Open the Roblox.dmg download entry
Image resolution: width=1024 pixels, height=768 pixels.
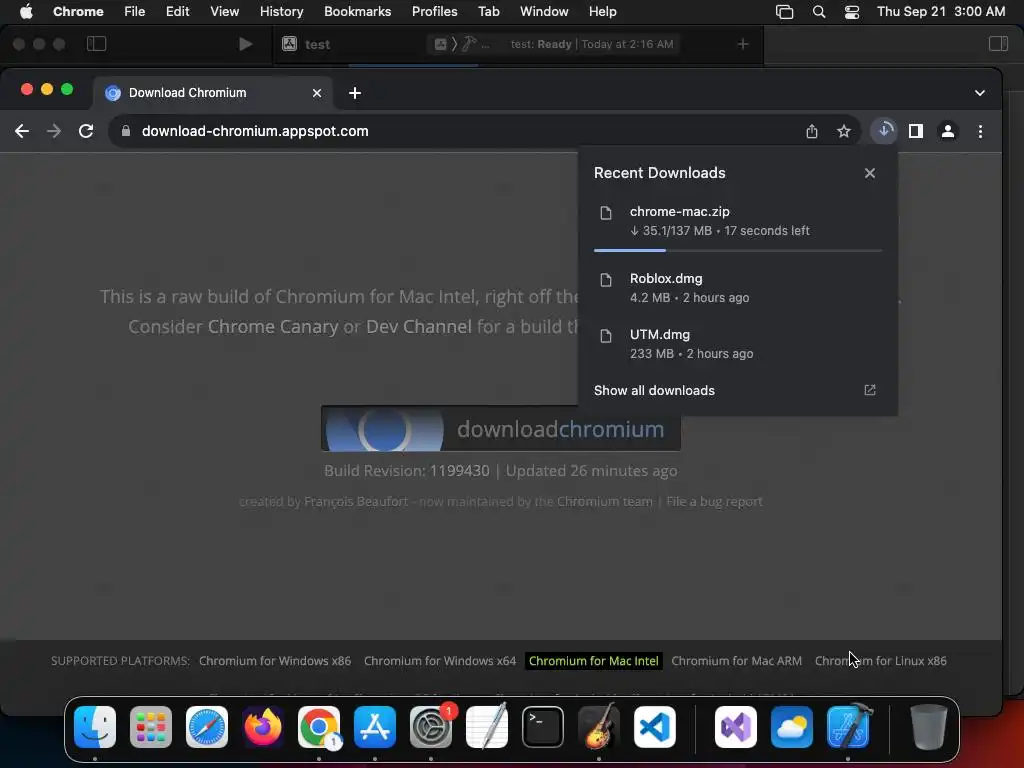coord(737,287)
